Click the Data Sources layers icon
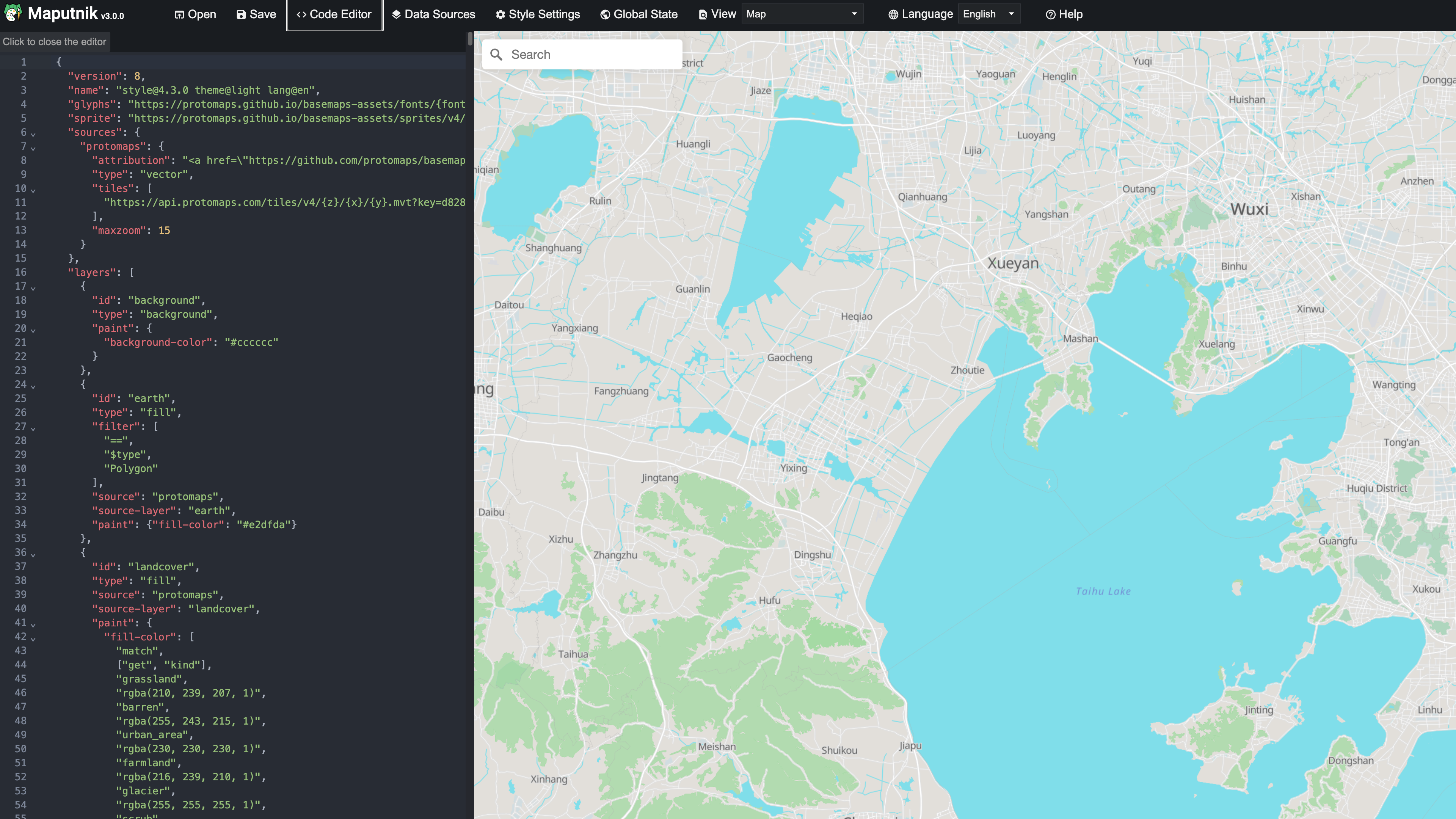 tap(396, 15)
